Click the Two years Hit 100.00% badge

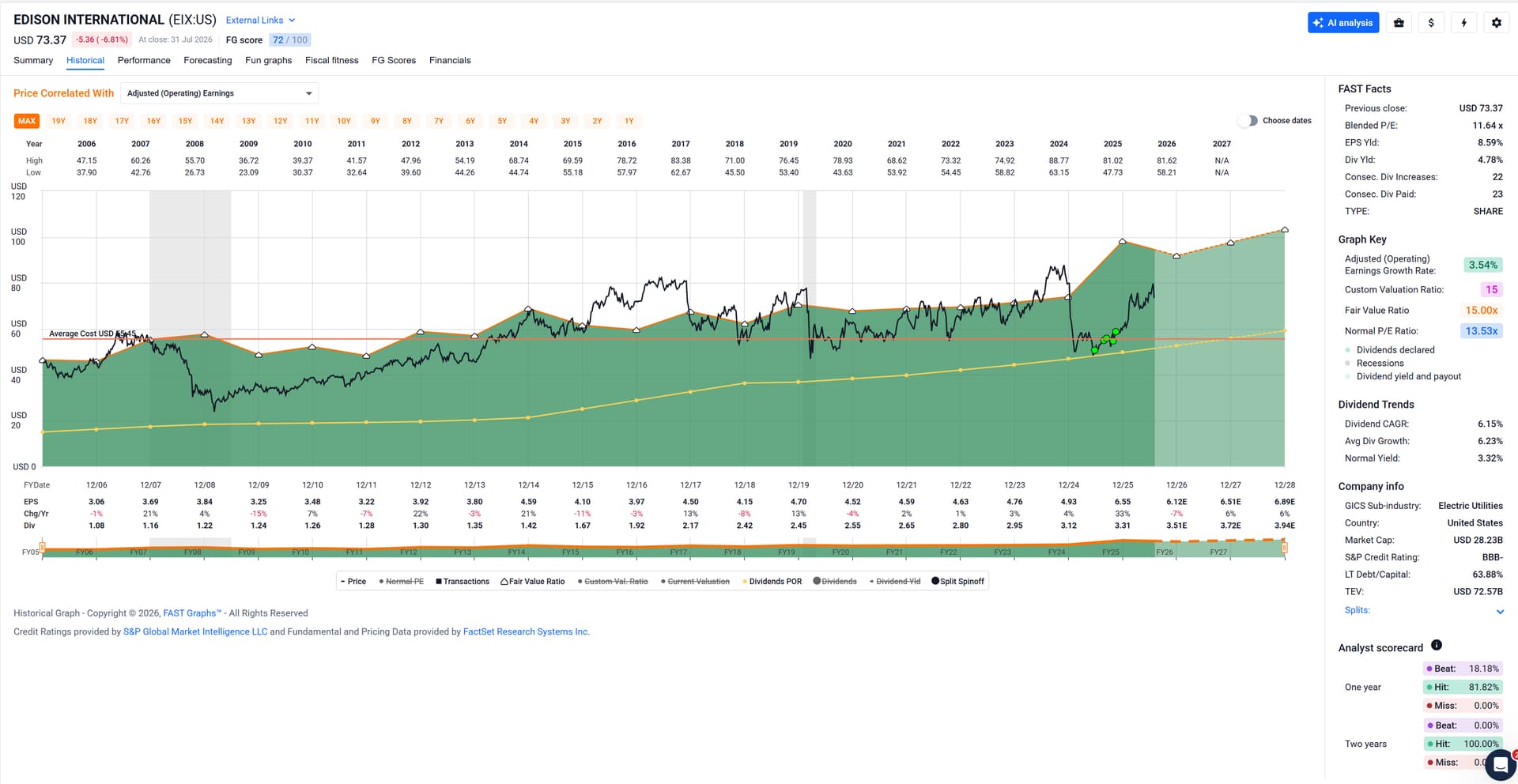click(1463, 744)
